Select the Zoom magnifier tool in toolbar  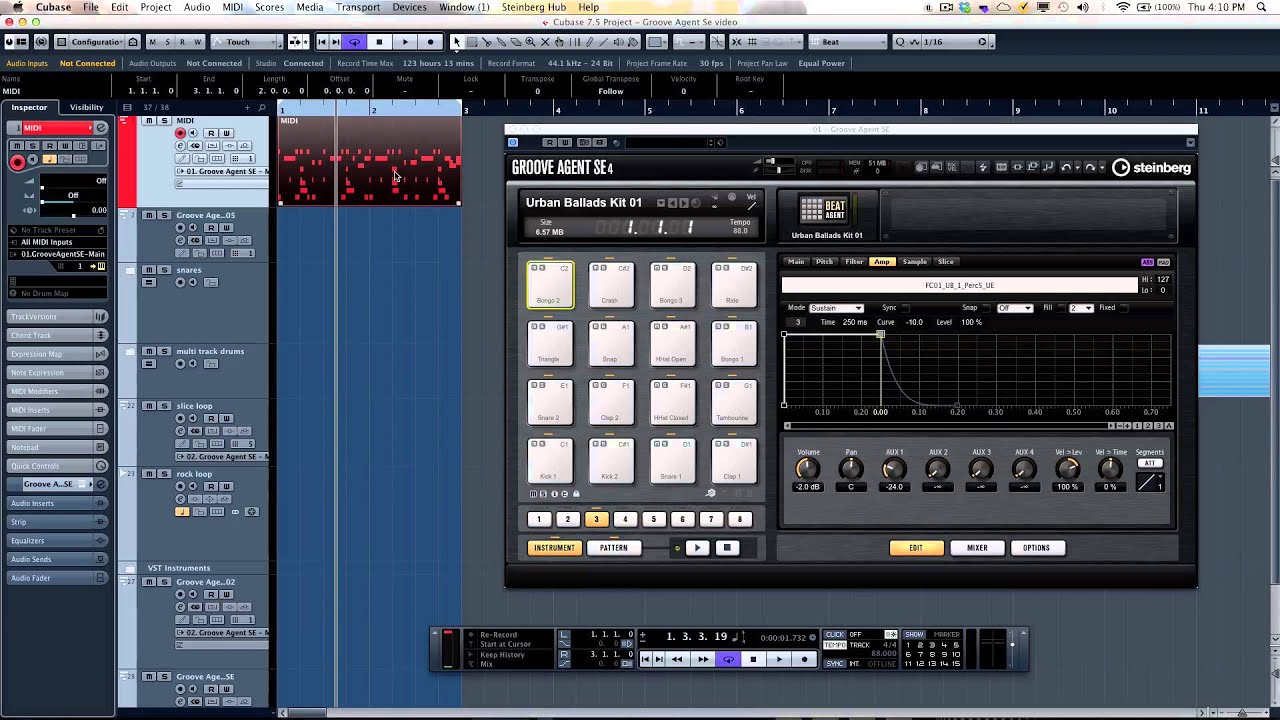(x=531, y=42)
